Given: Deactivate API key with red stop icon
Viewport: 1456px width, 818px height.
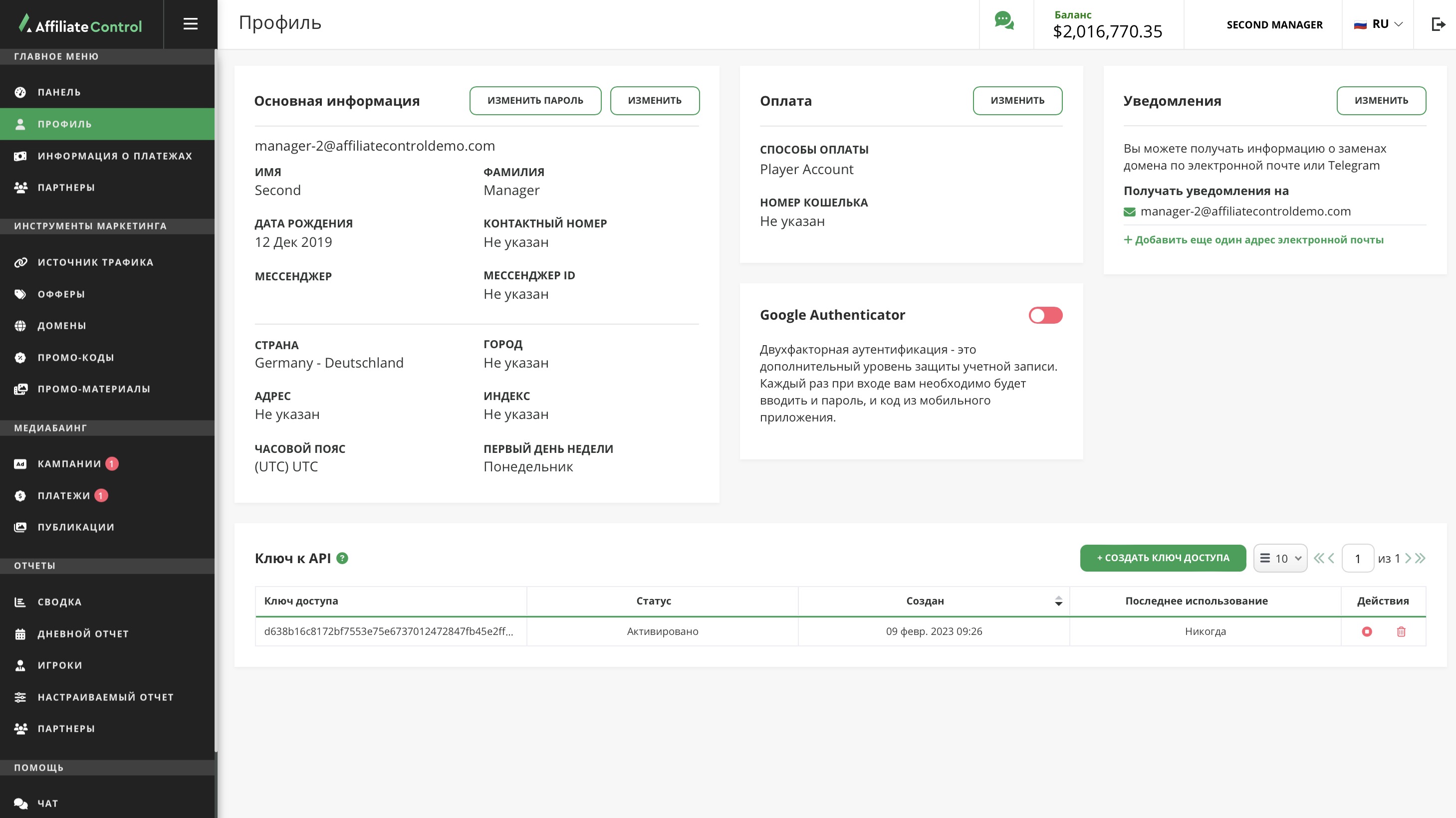Looking at the screenshot, I should point(1367,631).
